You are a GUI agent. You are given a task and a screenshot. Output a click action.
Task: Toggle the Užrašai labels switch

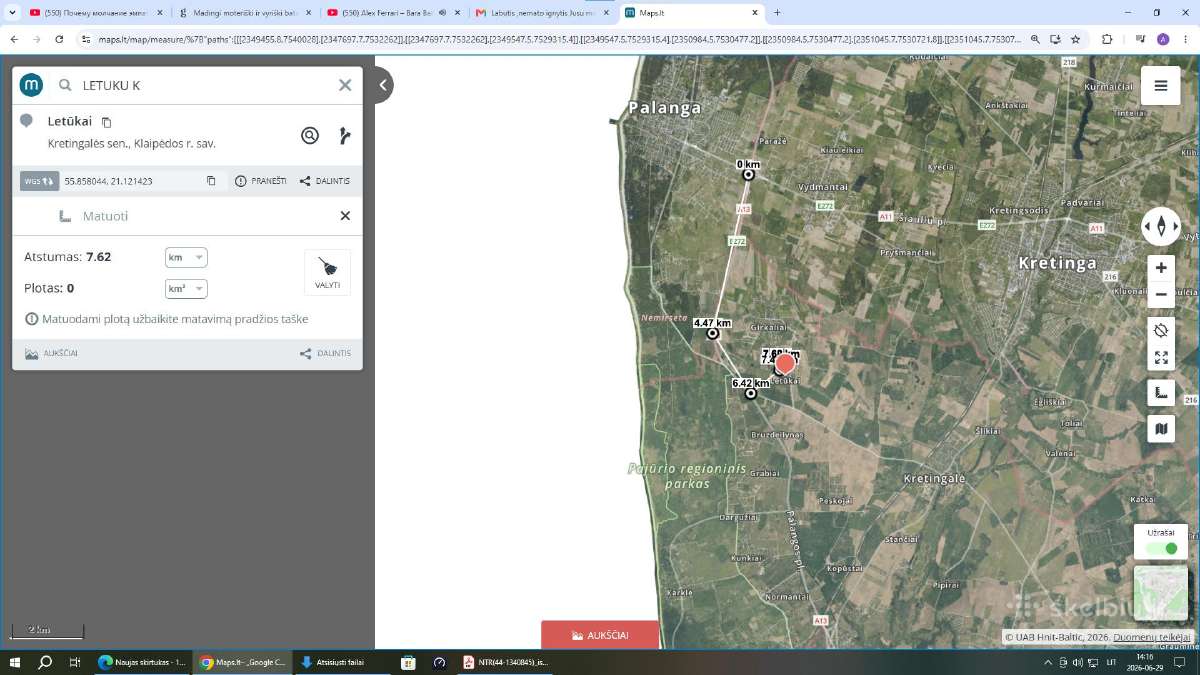[1162, 548]
